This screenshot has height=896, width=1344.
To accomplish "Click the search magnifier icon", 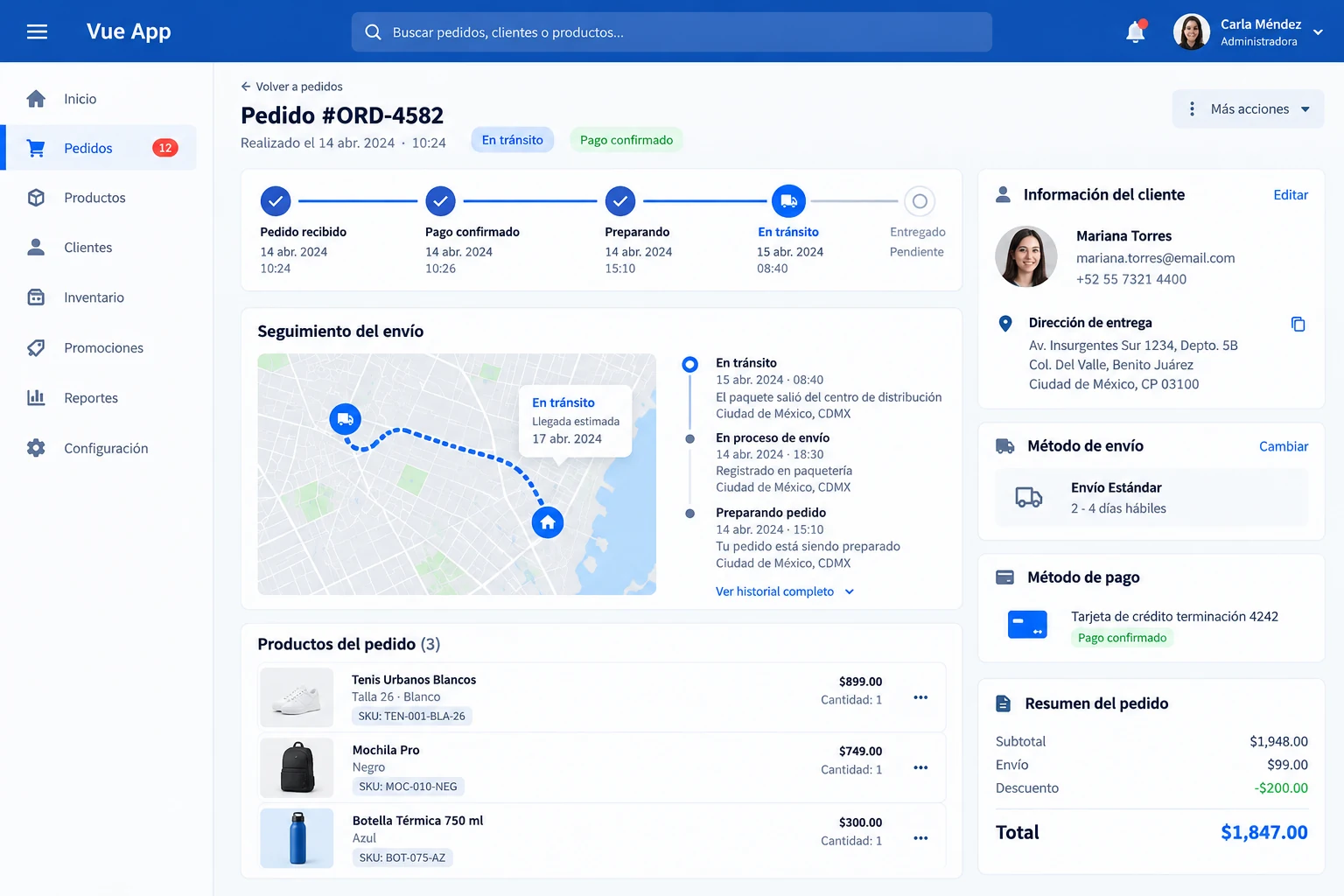I will (373, 32).
